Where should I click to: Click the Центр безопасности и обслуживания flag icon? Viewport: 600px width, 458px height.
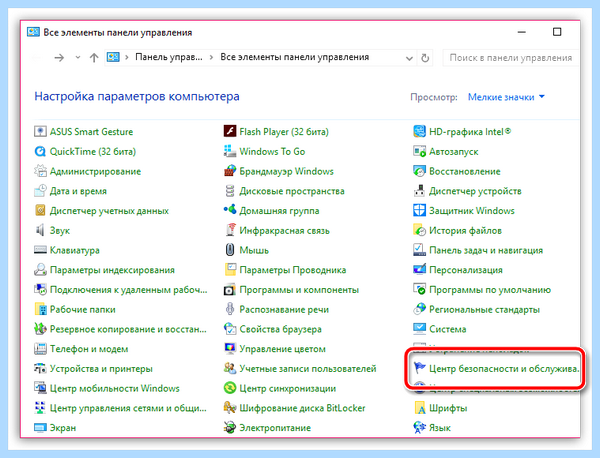tap(419, 368)
